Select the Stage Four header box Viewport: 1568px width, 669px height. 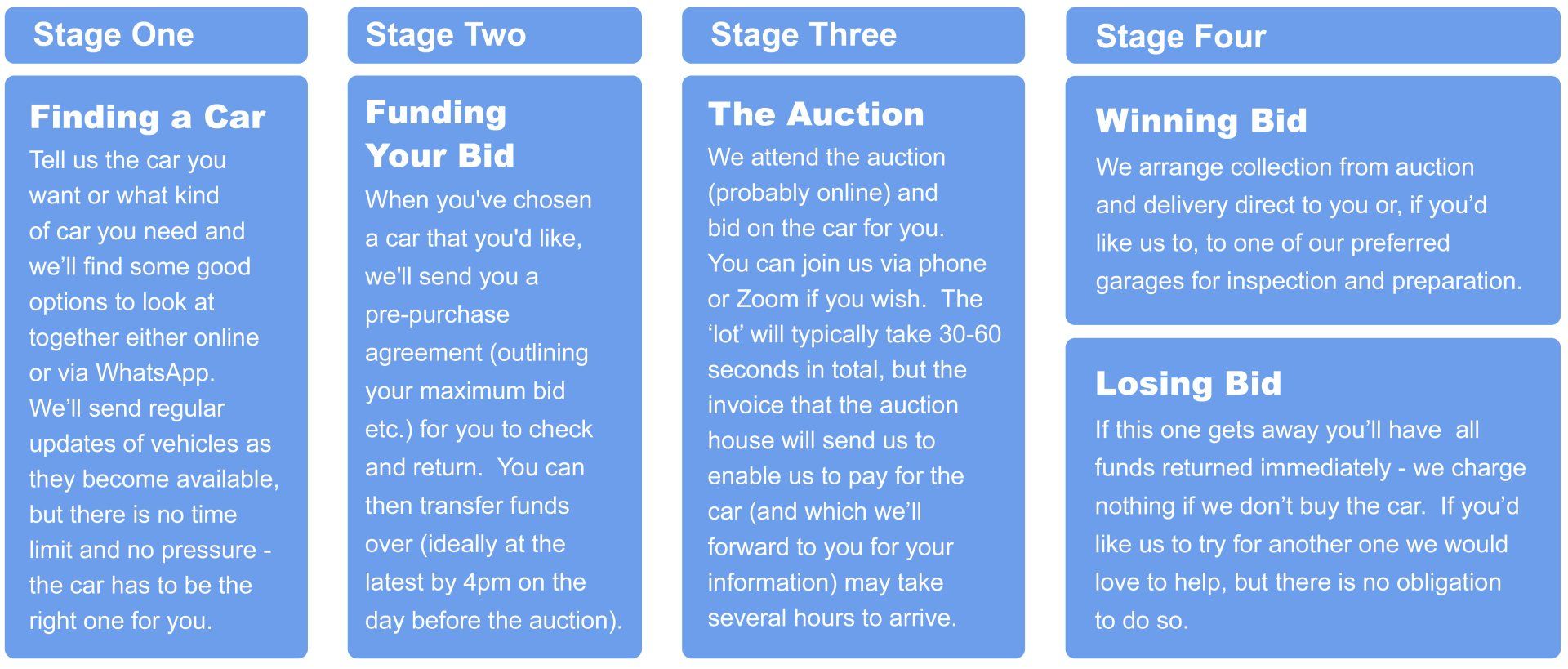tap(1312, 36)
